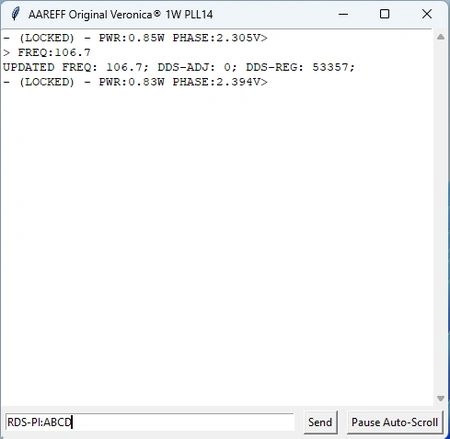Click the PHASE:2.305V reading
This screenshot has width=450, height=439.
coord(216,38)
